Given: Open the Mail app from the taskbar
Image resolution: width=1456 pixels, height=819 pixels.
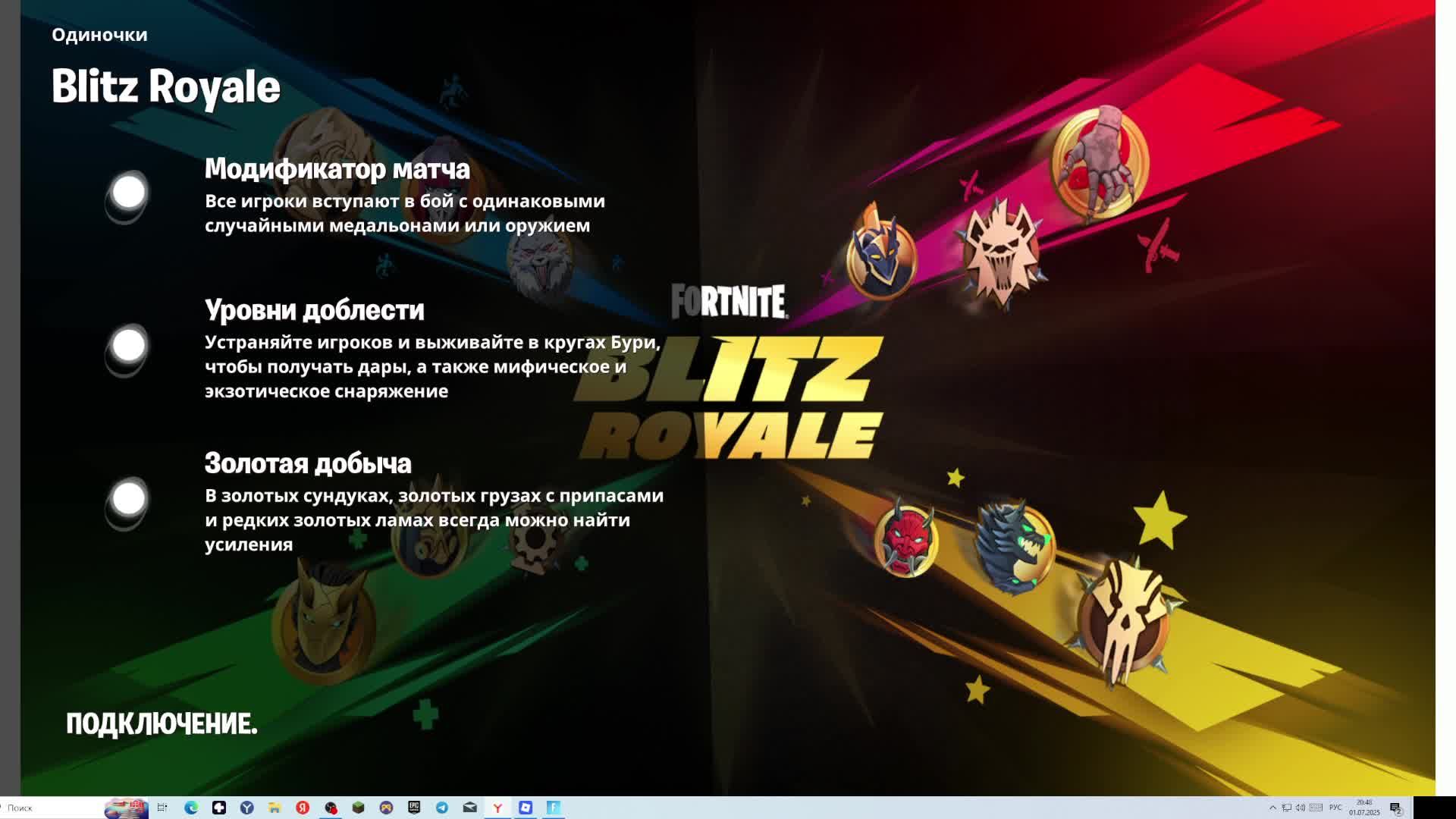Looking at the screenshot, I should (470, 808).
